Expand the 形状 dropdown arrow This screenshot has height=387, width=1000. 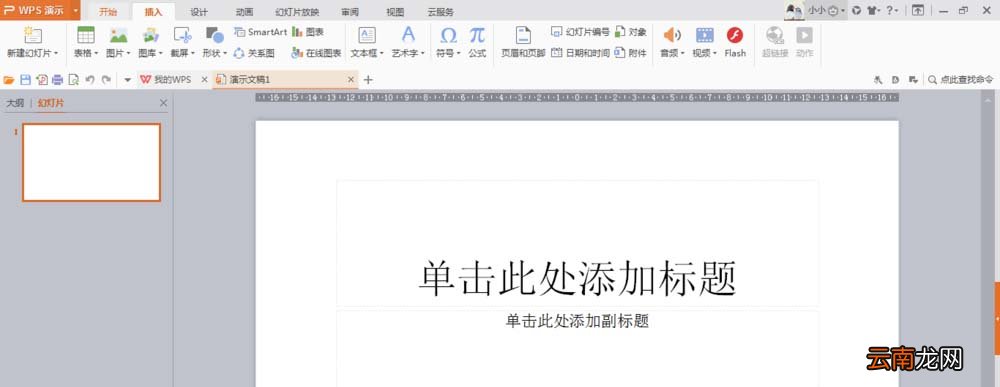pos(224,54)
